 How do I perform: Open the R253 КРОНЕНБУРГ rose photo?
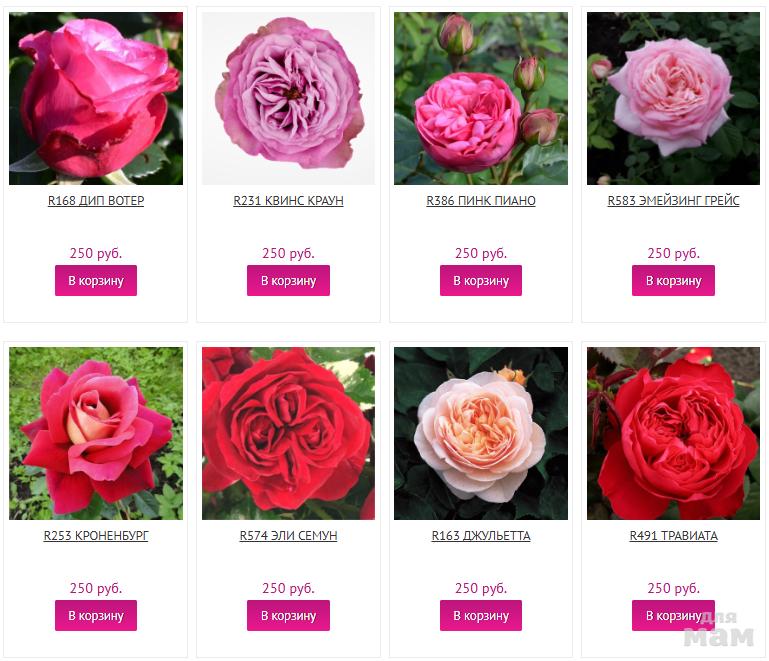pyautogui.click(x=96, y=433)
